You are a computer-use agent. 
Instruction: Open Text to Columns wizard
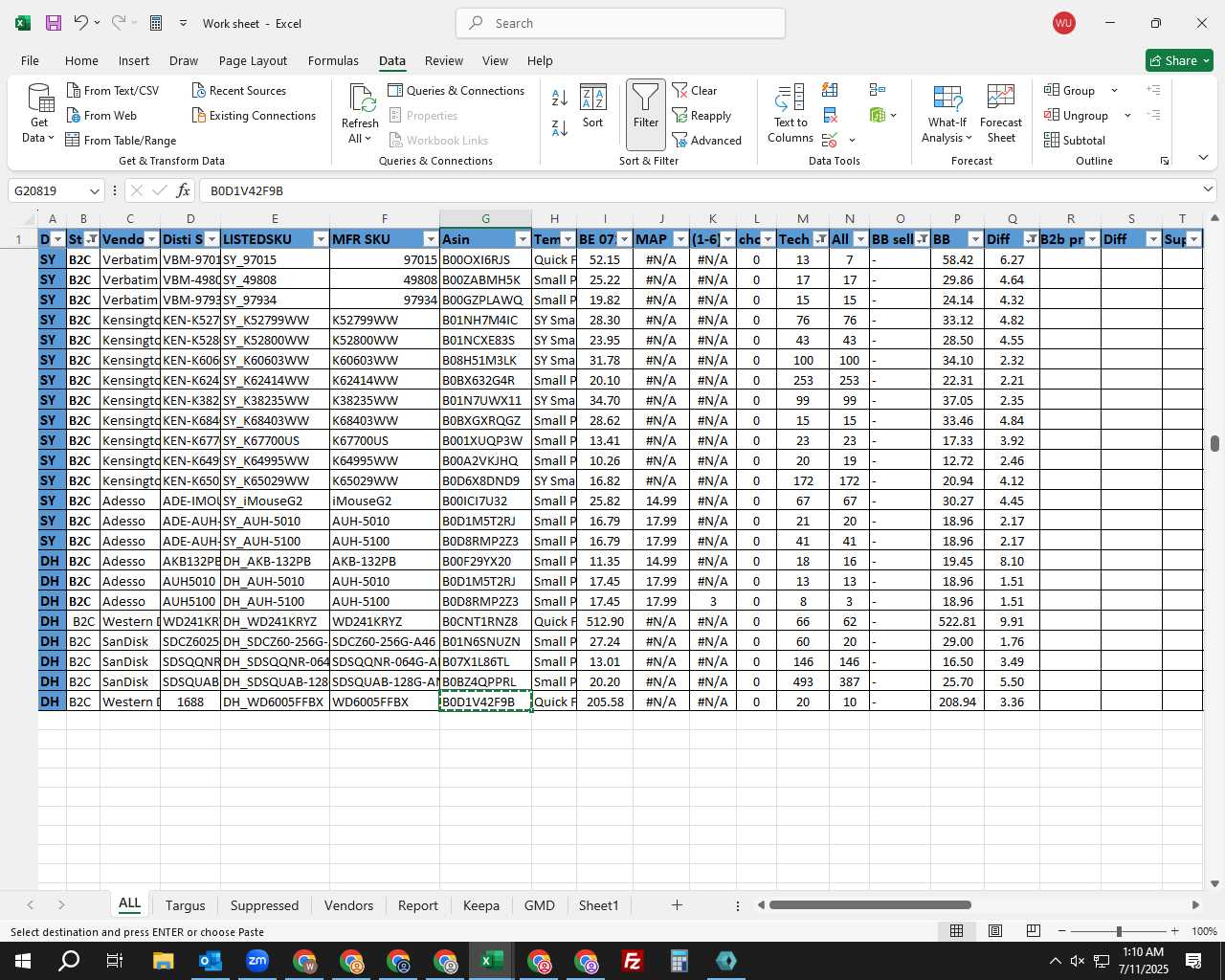tap(791, 113)
